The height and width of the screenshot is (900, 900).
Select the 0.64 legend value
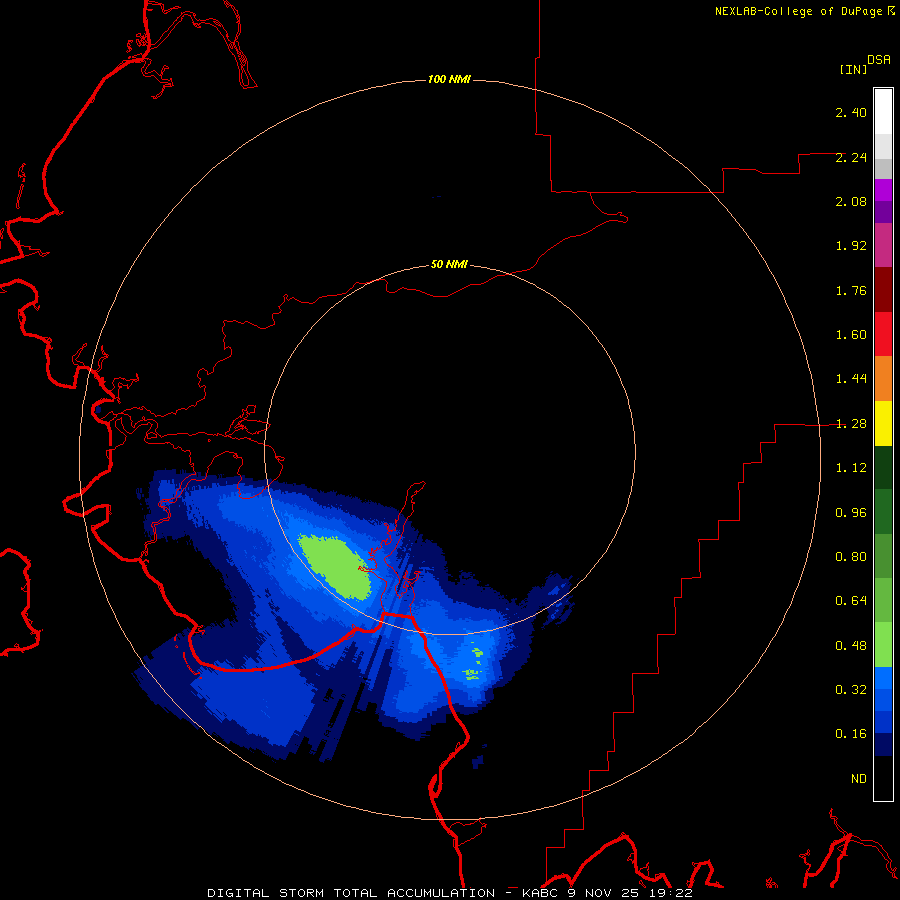[x=851, y=601]
